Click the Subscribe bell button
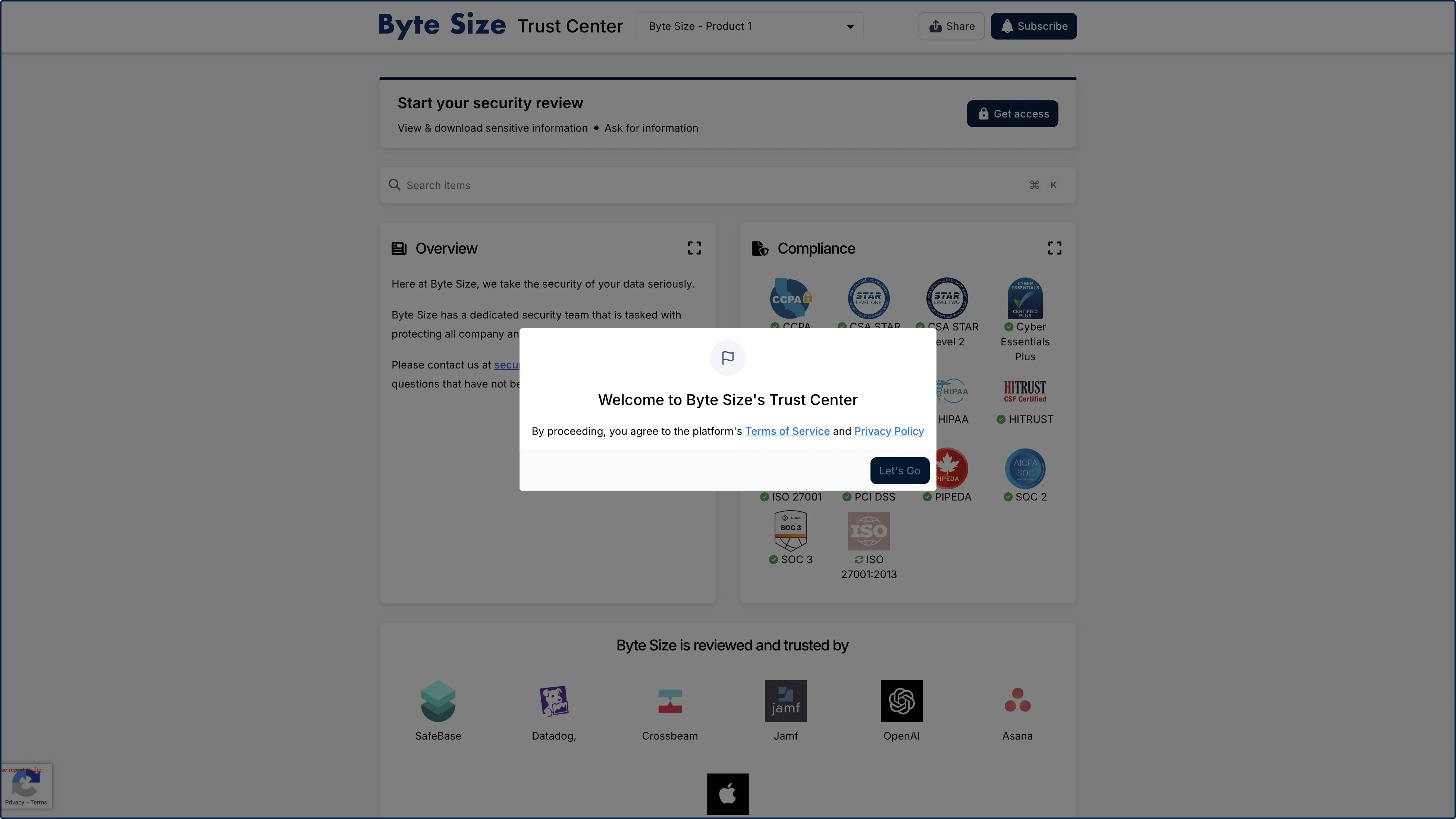The width and height of the screenshot is (1456, 819). (1033, 26)
